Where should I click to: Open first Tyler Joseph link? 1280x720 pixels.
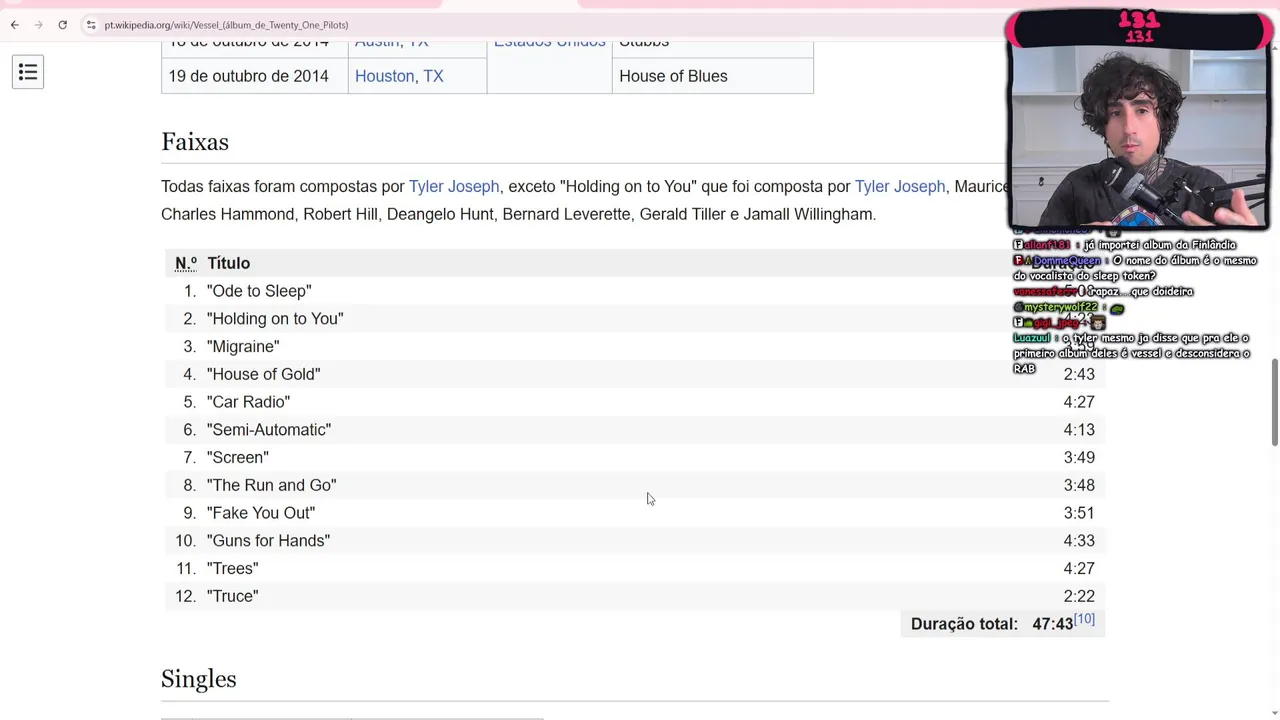tap(454, 186)
